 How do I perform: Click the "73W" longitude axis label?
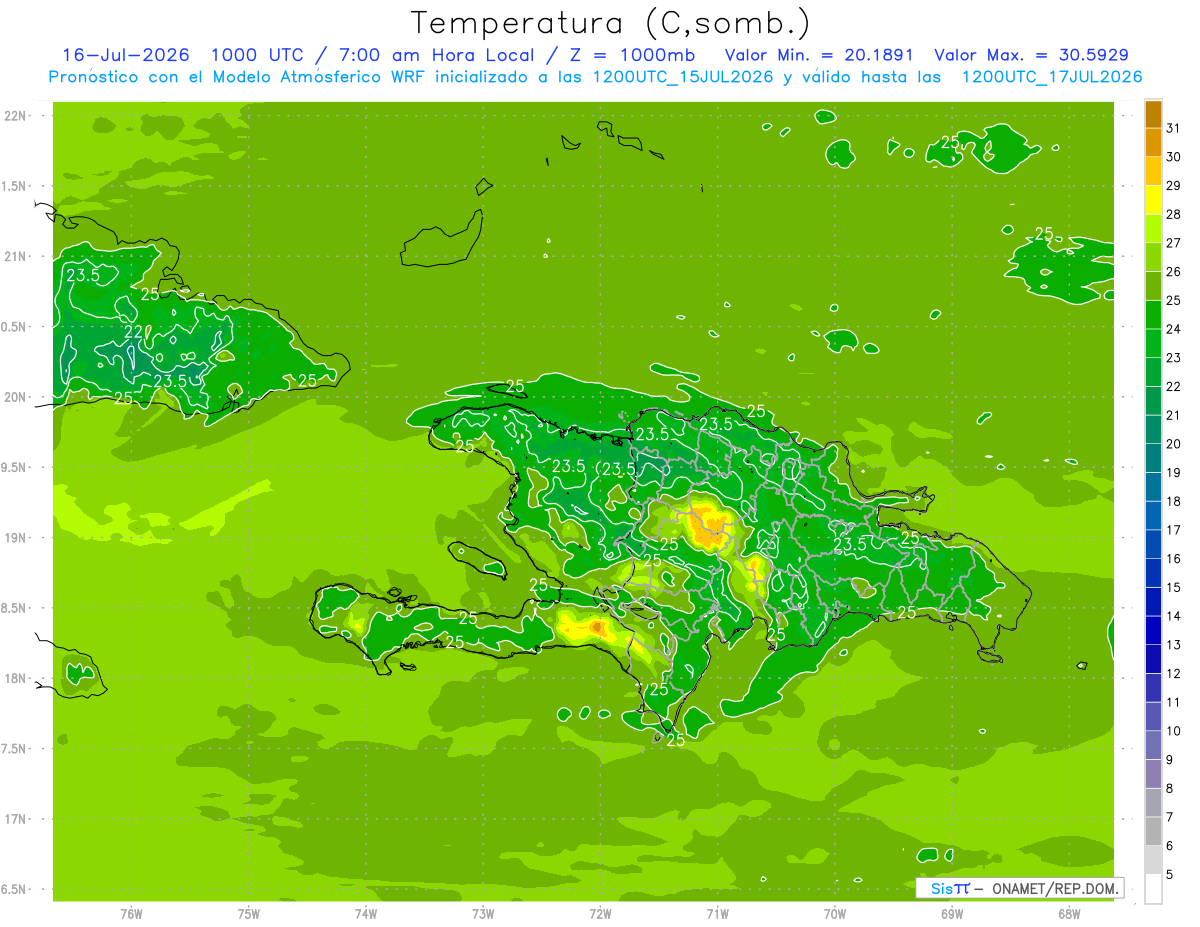(x=483, y=913)
